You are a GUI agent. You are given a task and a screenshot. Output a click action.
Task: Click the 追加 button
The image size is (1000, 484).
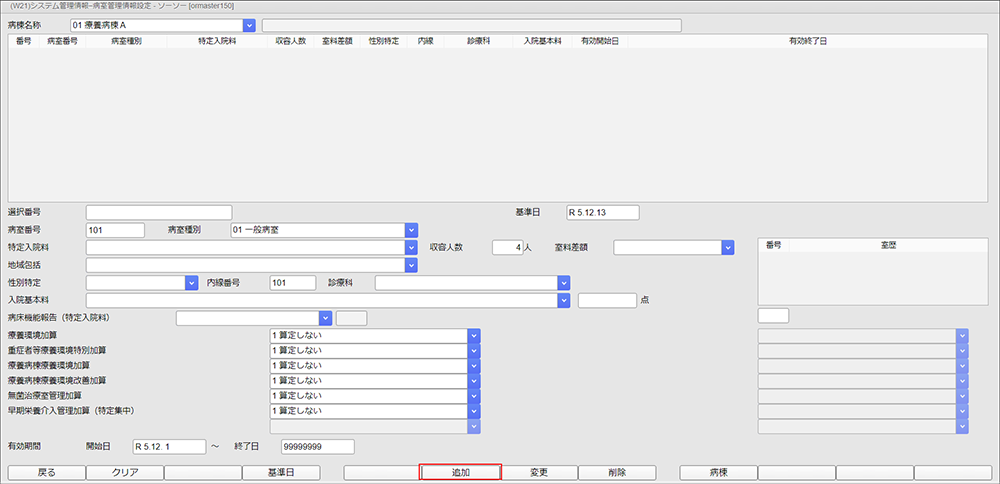click(460, 472)
